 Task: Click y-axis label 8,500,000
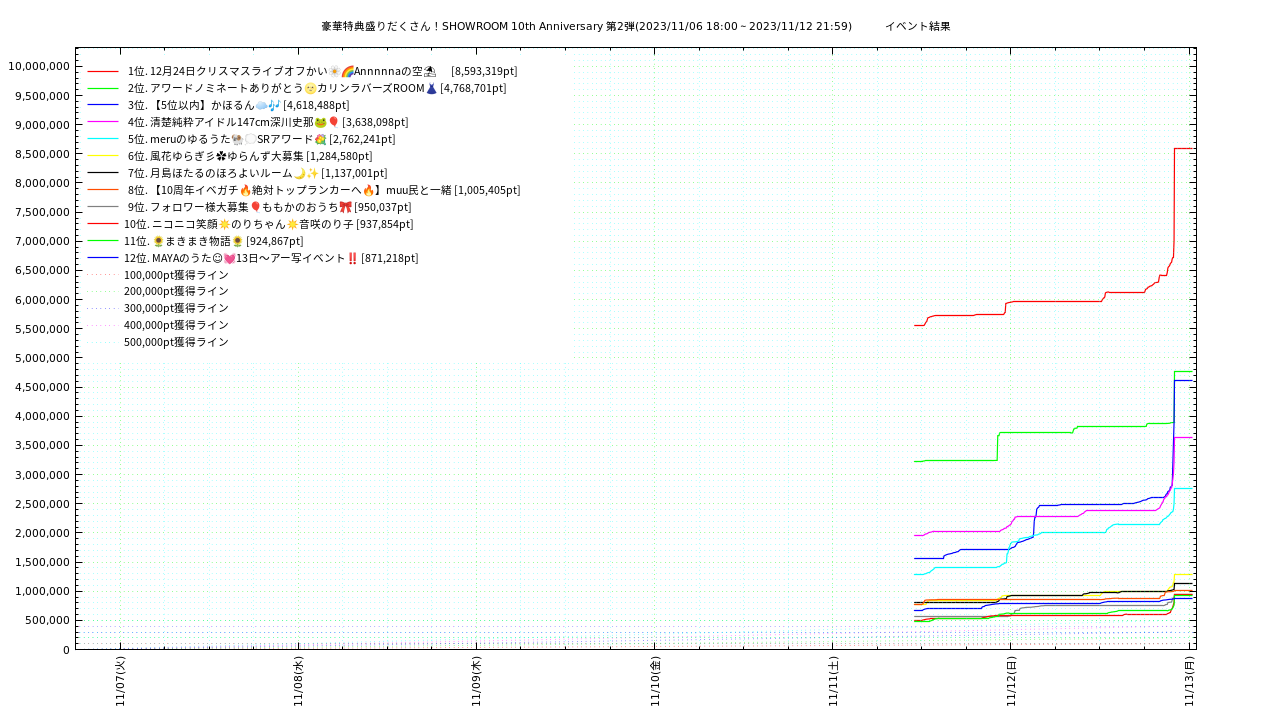[x=42, y=154]
